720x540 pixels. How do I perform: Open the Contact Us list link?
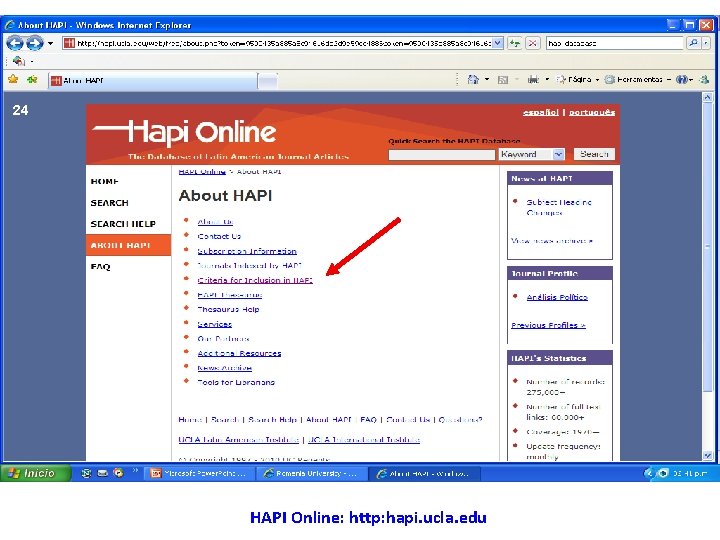[219, 236]
